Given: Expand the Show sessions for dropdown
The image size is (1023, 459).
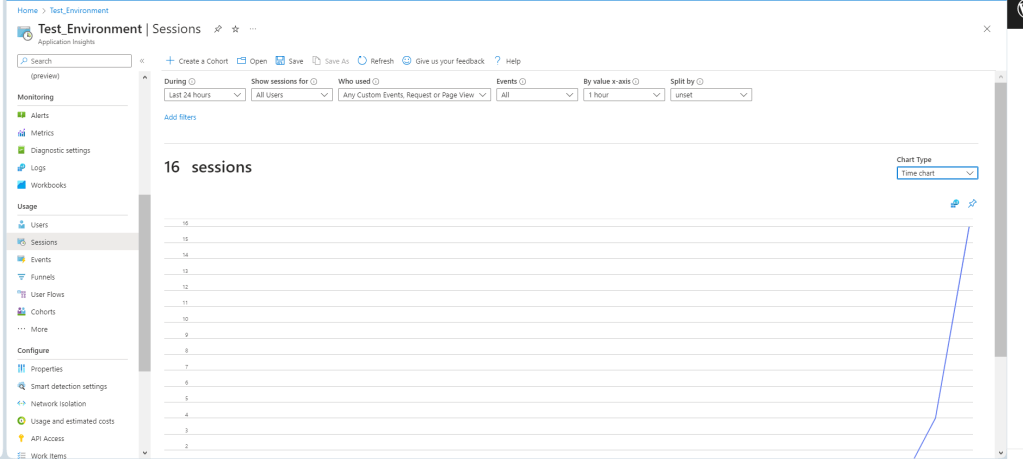Looking at the screenshot, I should (x=291, y=95).
